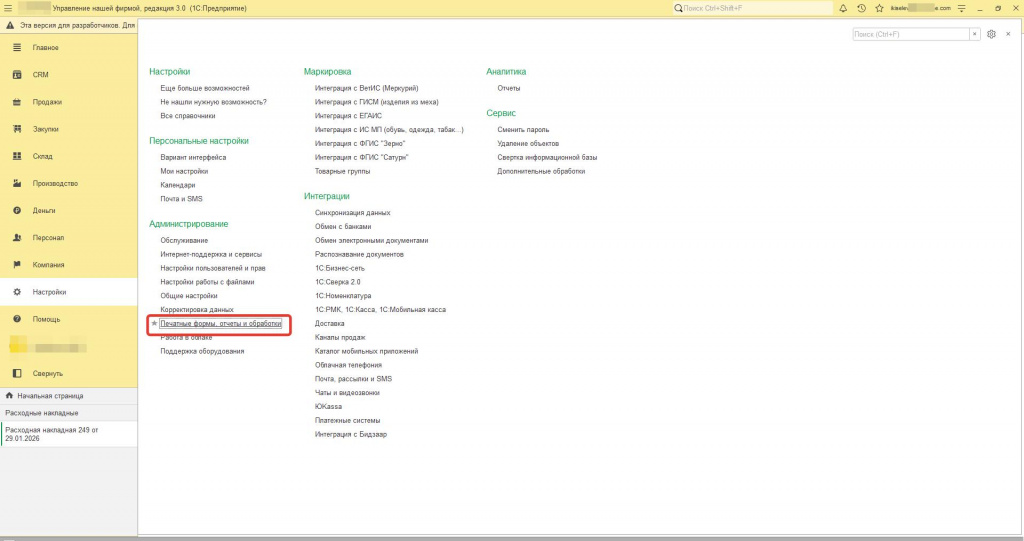This screenshot has width=1024, height=541.
Task: Click the Производство factory icon
Action: pos(17,184)
